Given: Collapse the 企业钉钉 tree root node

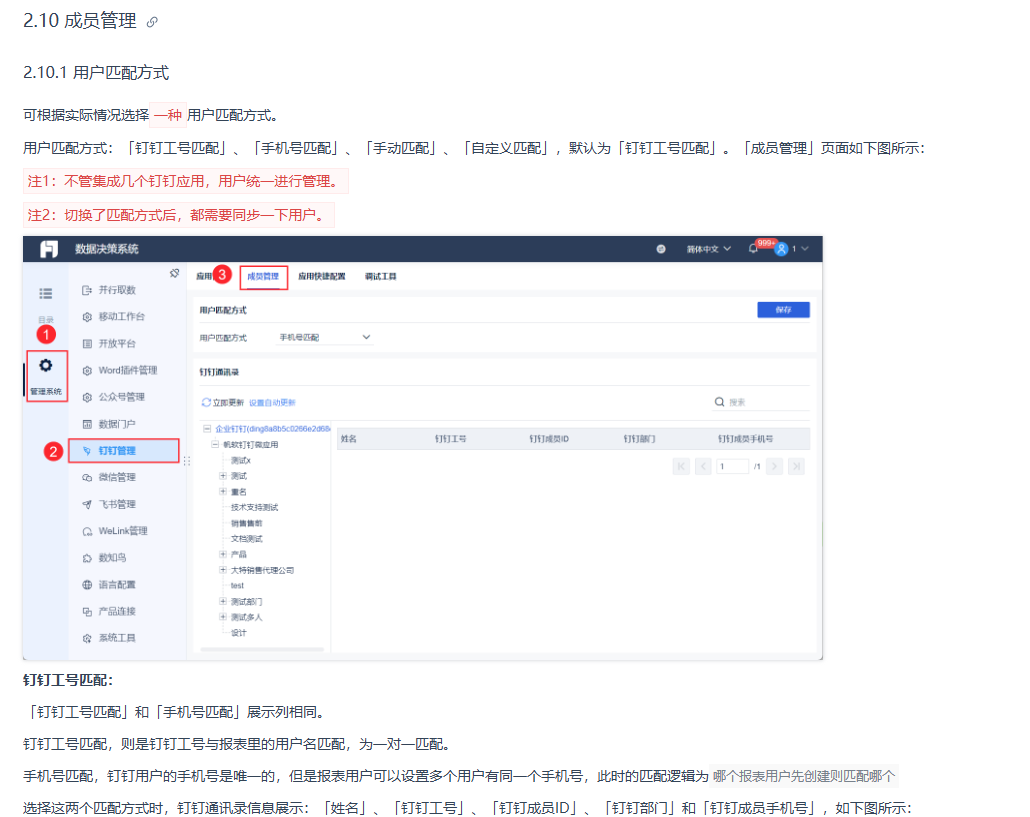Looking at the screenshot, I should (x=207, y=429).
